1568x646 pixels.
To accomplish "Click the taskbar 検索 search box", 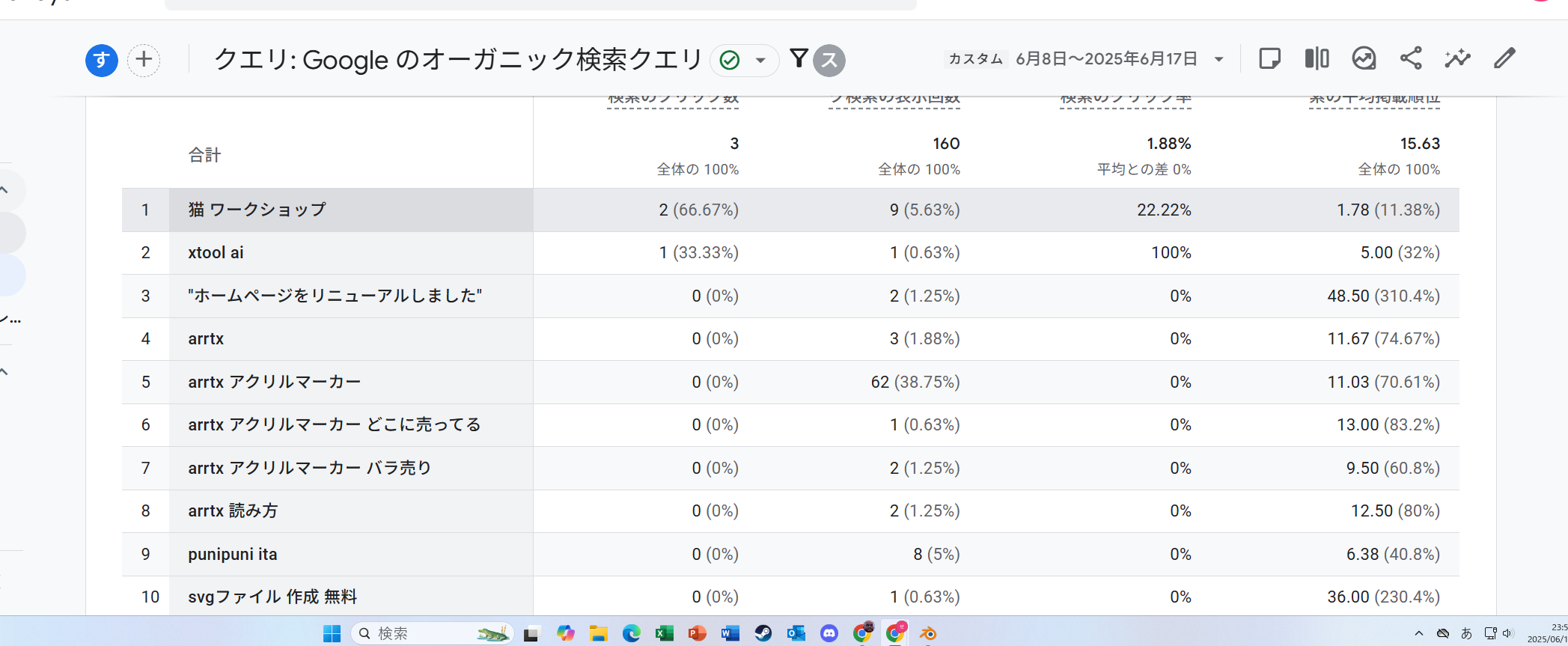I will tap(432, 633).
